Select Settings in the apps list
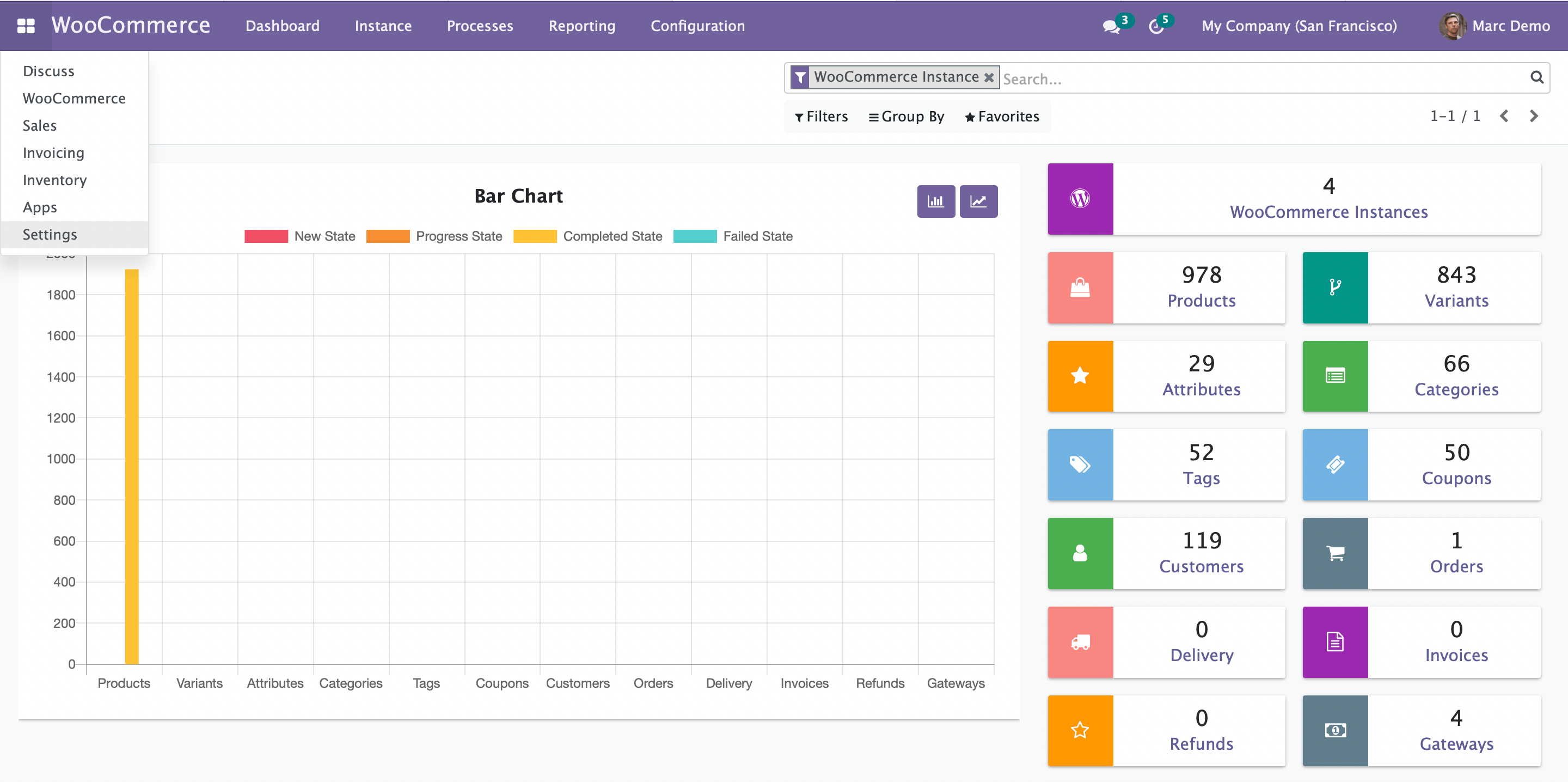This screenshot has width=1568, height=782. [50, 235]
